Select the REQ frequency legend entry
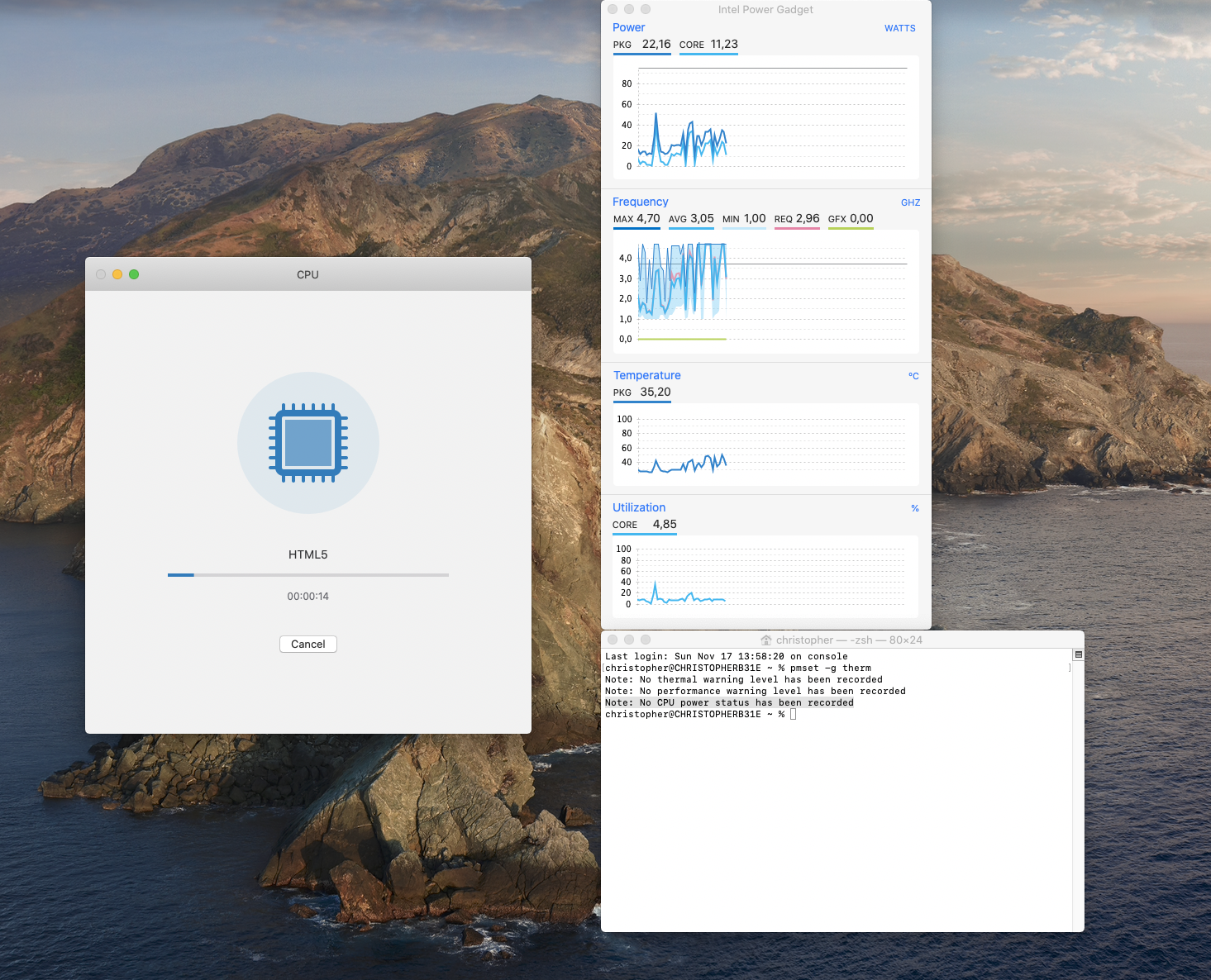The width and height of the screenshot is (1211, 980). pos(796,219)
